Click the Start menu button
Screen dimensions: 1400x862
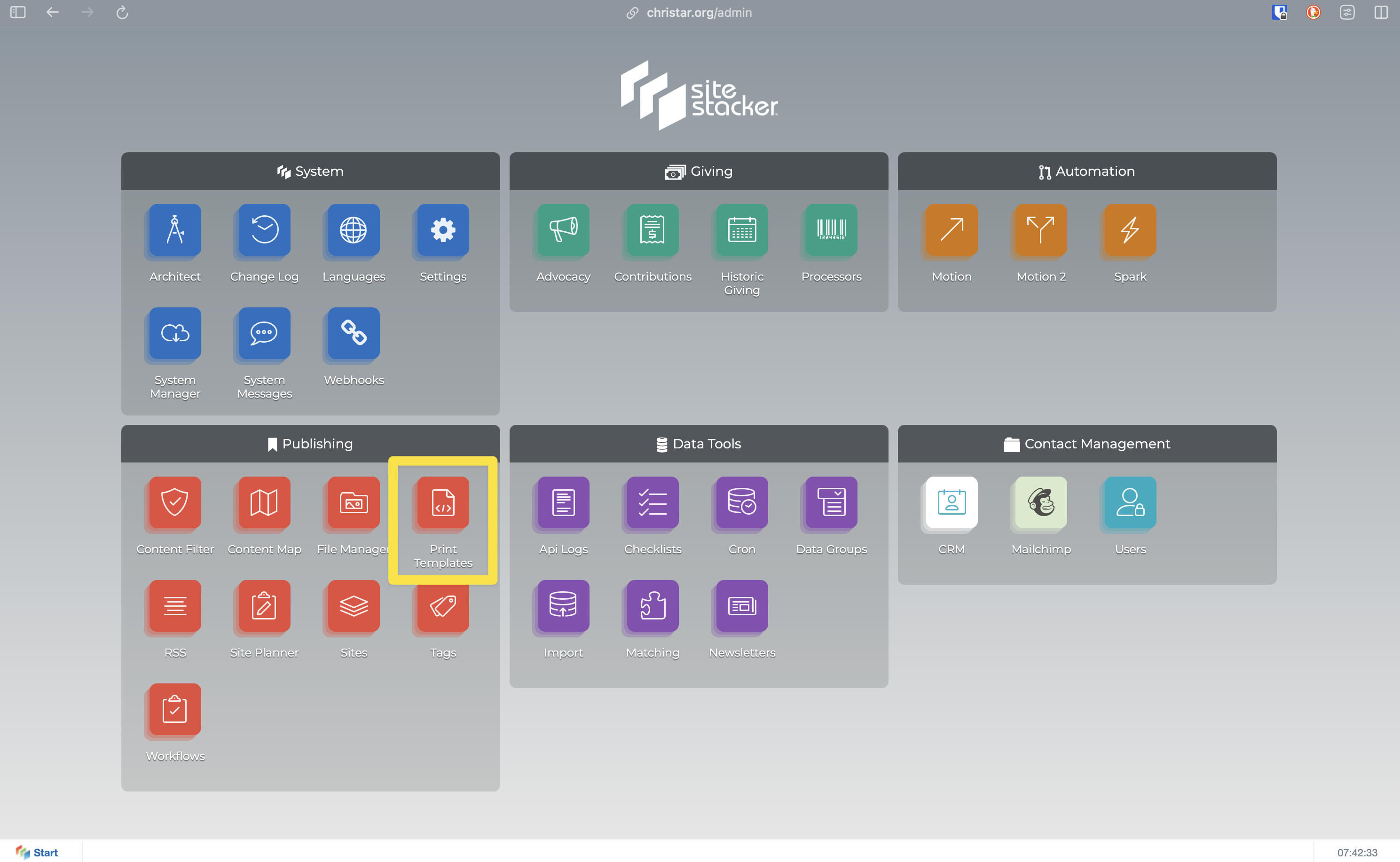point(38,852)
